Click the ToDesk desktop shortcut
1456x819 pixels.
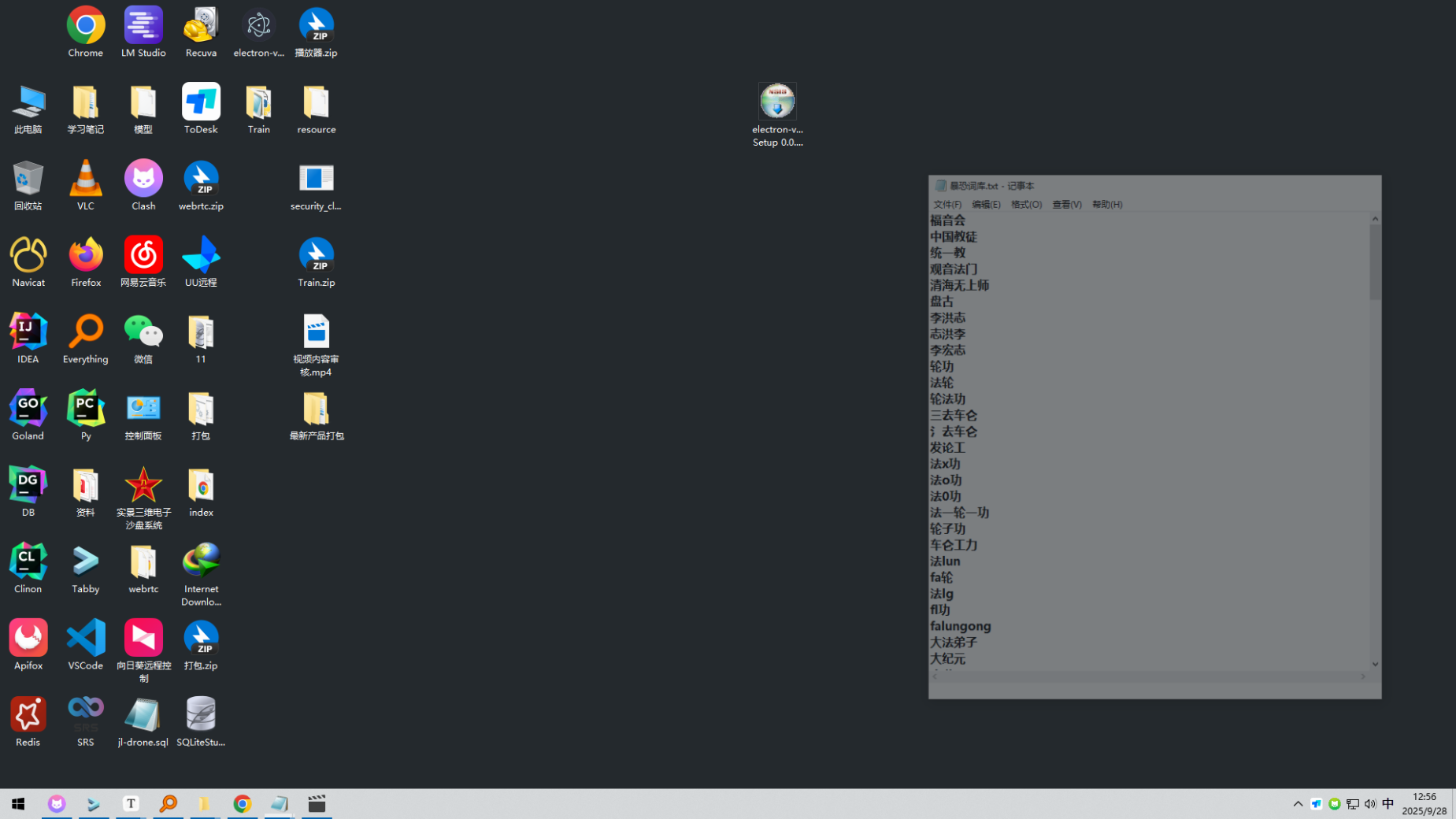201,103
